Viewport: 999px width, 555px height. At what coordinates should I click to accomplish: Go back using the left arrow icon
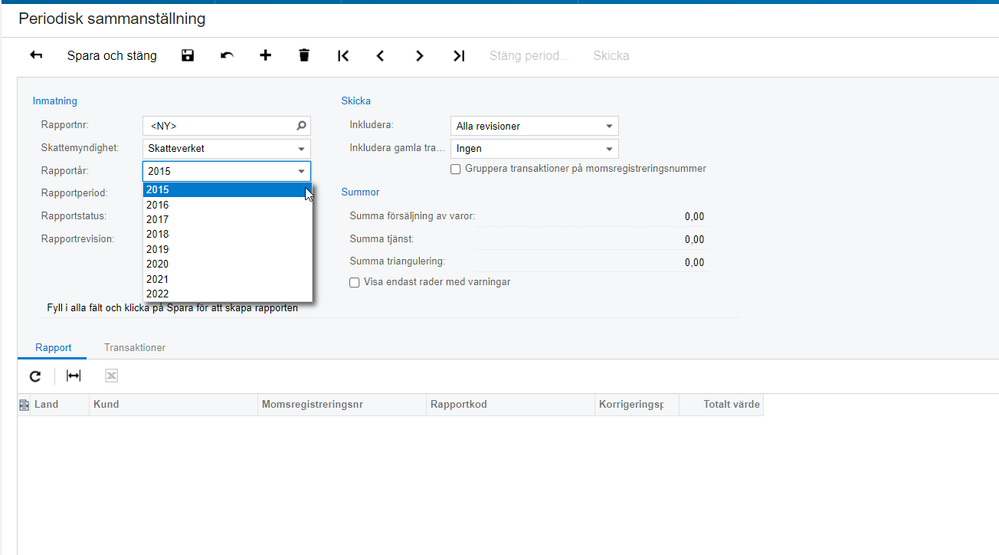click(36, 55)
